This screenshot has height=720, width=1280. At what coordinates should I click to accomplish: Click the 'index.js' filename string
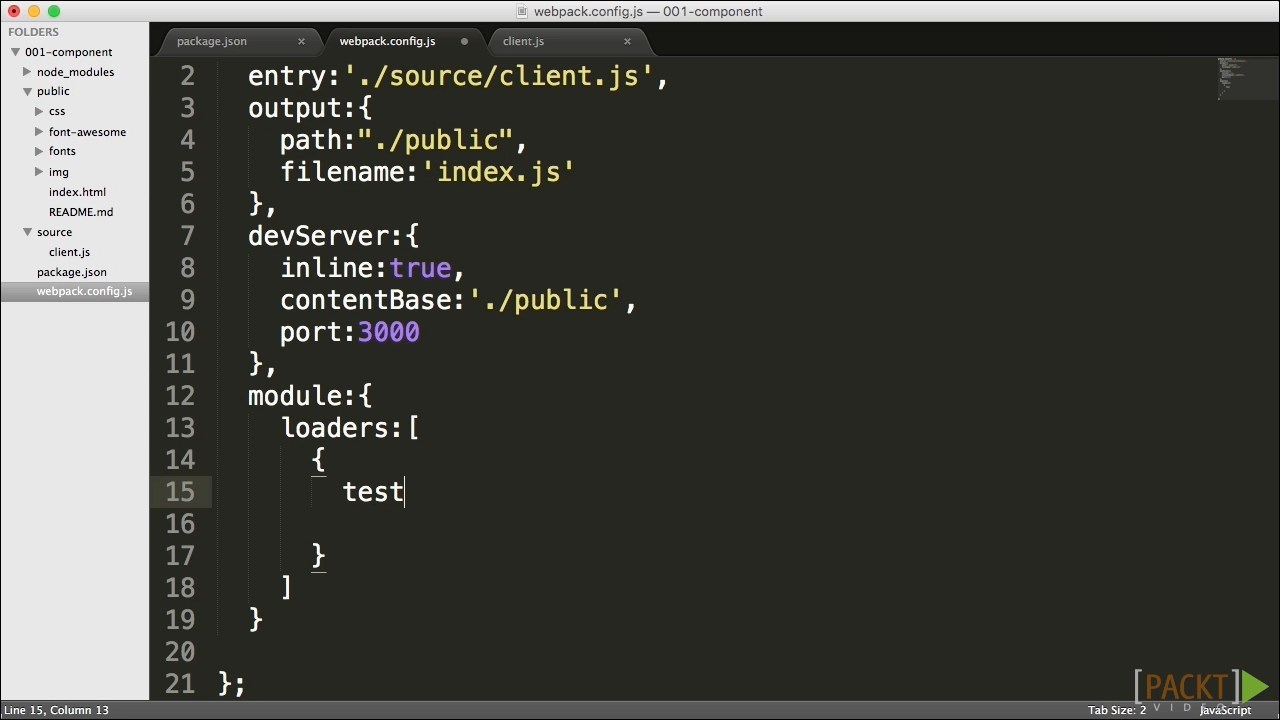[498, 173]
